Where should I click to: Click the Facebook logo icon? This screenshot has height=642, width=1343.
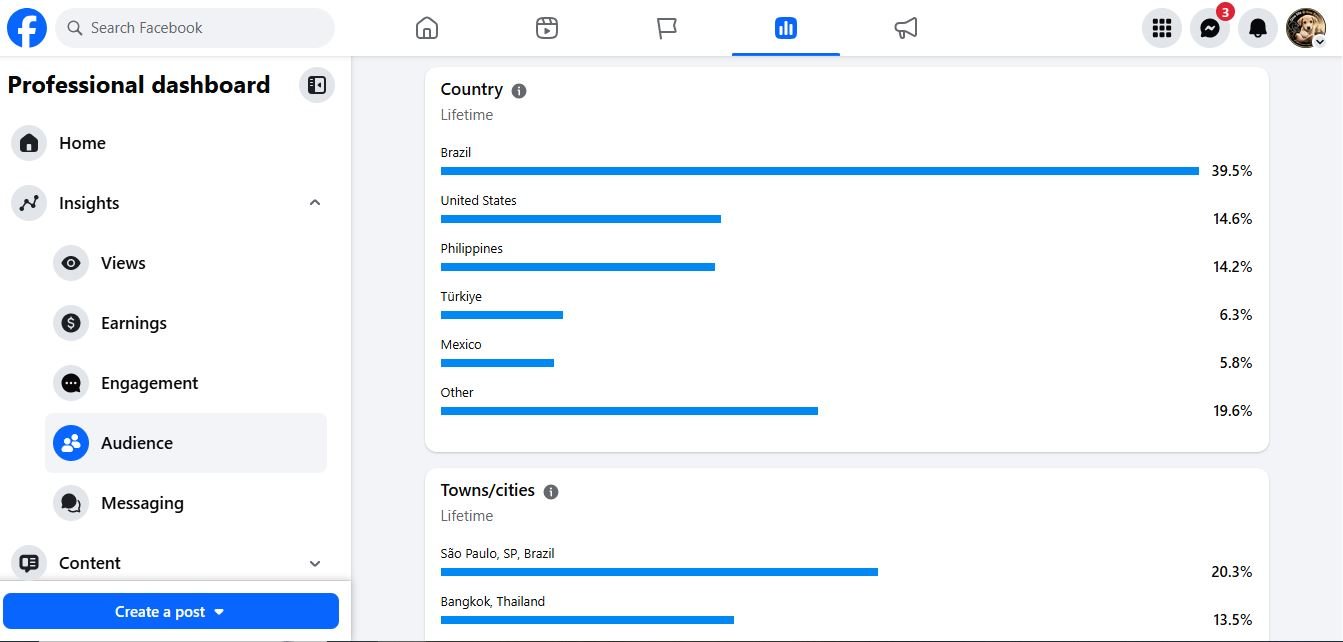[x=27, y=28]
